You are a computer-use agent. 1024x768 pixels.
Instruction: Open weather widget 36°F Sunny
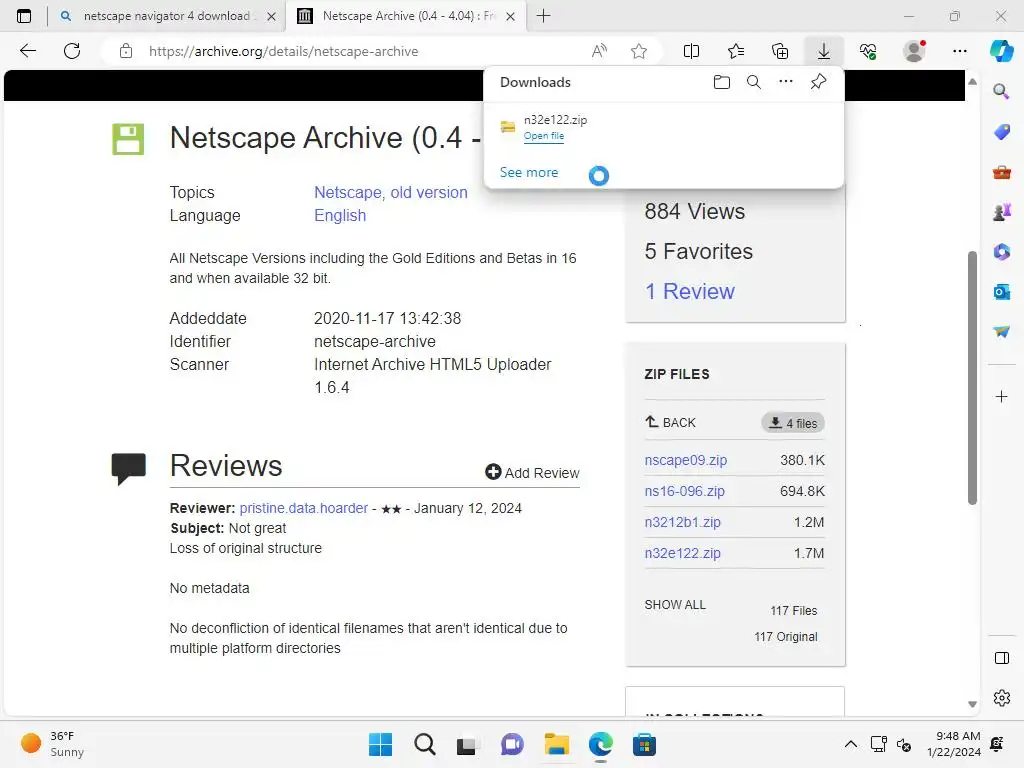click(x=52, y=744)
